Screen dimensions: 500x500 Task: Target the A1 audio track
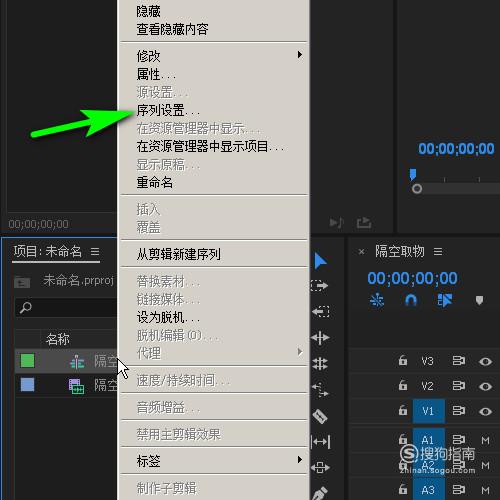tap(428, 440)
